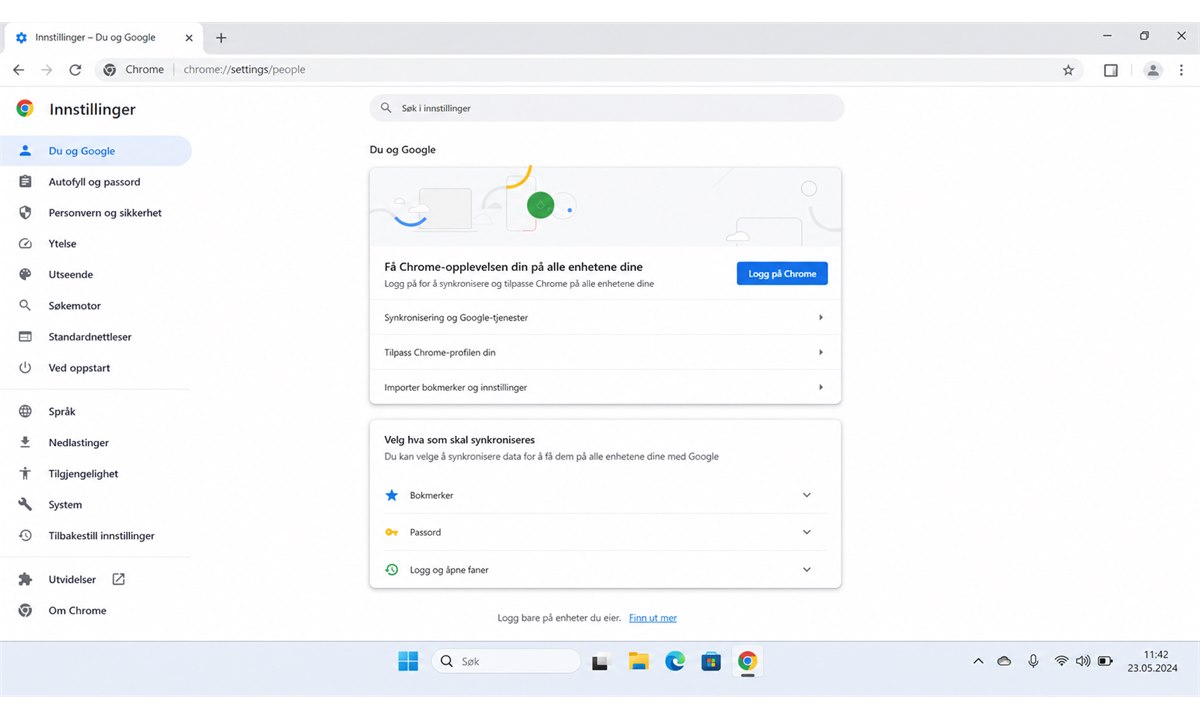Click the shield icon beside Personvern og sikkerhet

tap(26, 213)
